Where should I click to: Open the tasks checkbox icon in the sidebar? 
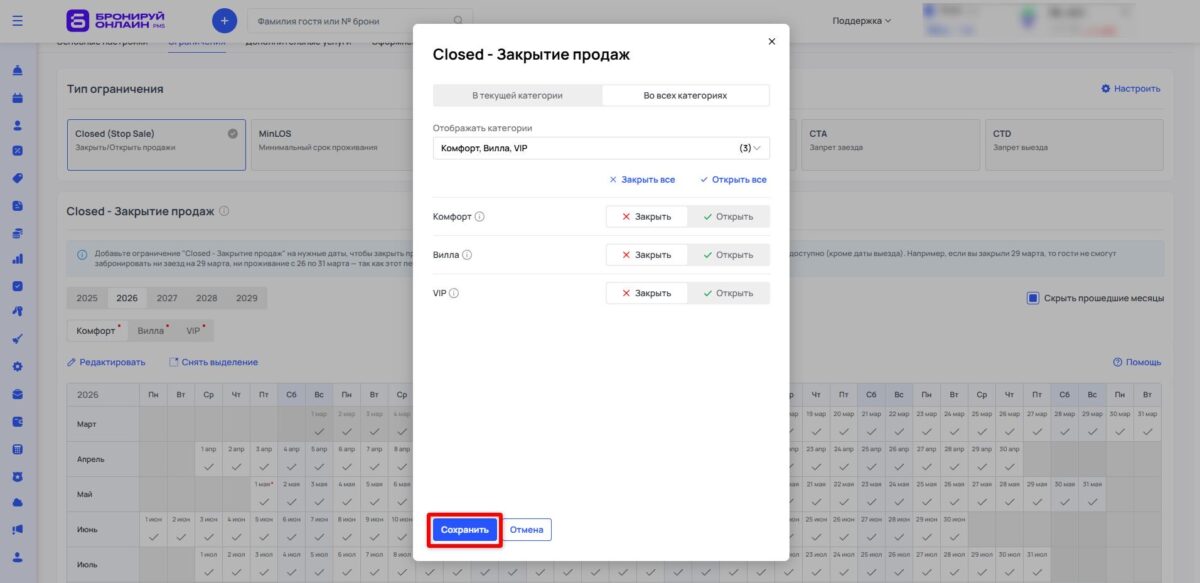pos(17,284)
